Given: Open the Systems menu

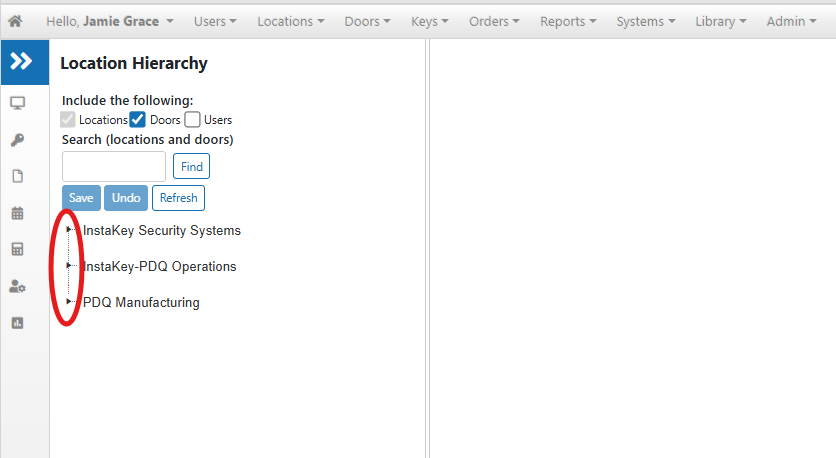Looking at the screenshot, I should pos(646,21).
